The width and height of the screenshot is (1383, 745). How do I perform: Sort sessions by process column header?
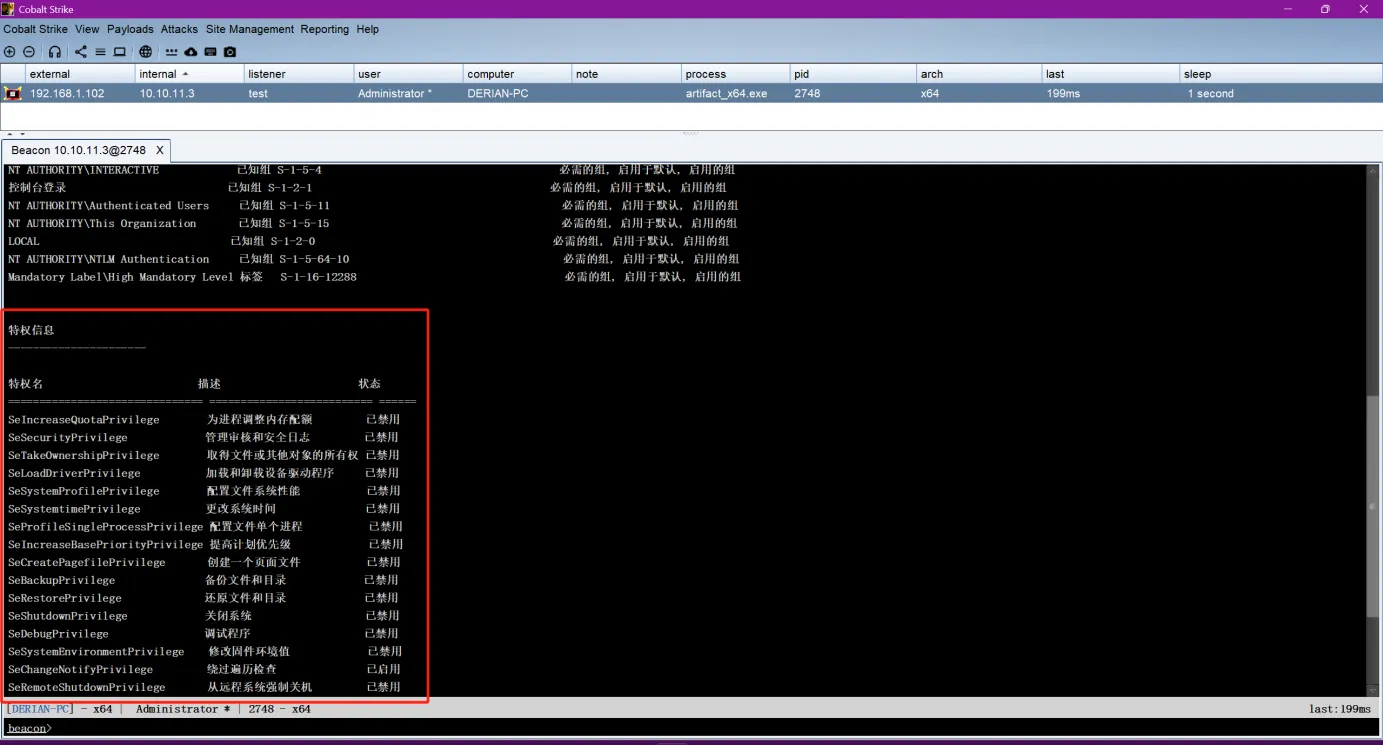click(x=735, y=74)
